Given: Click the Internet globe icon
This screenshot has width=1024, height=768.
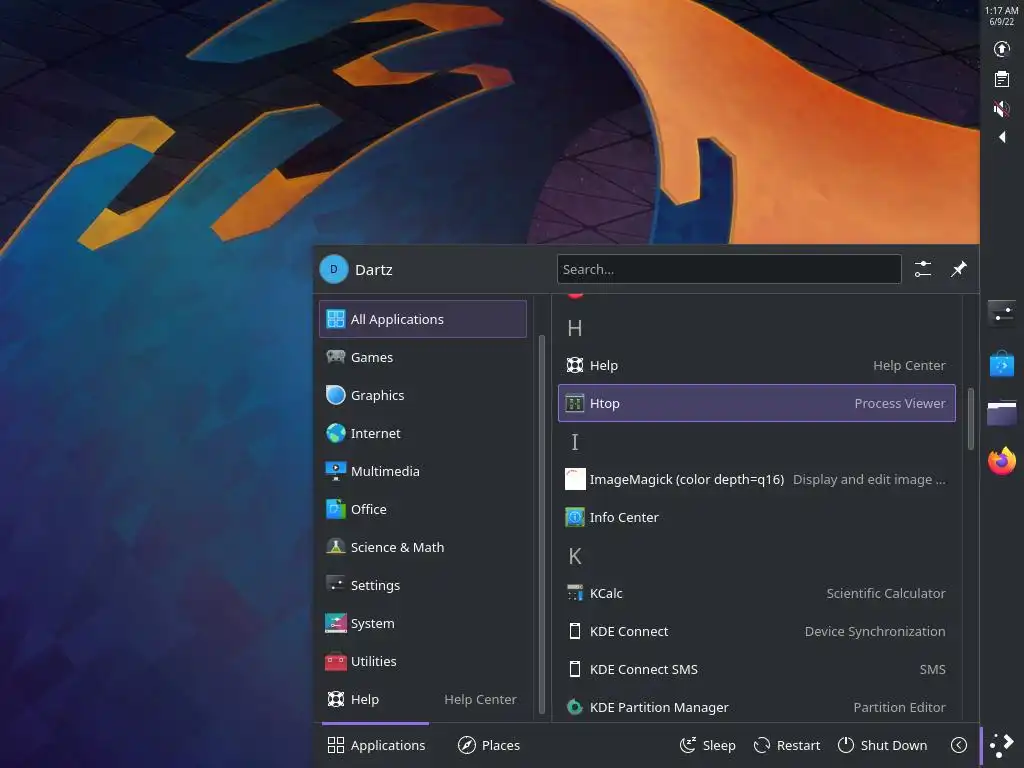Looking at the screenshot, I should (x=336, y=433).
